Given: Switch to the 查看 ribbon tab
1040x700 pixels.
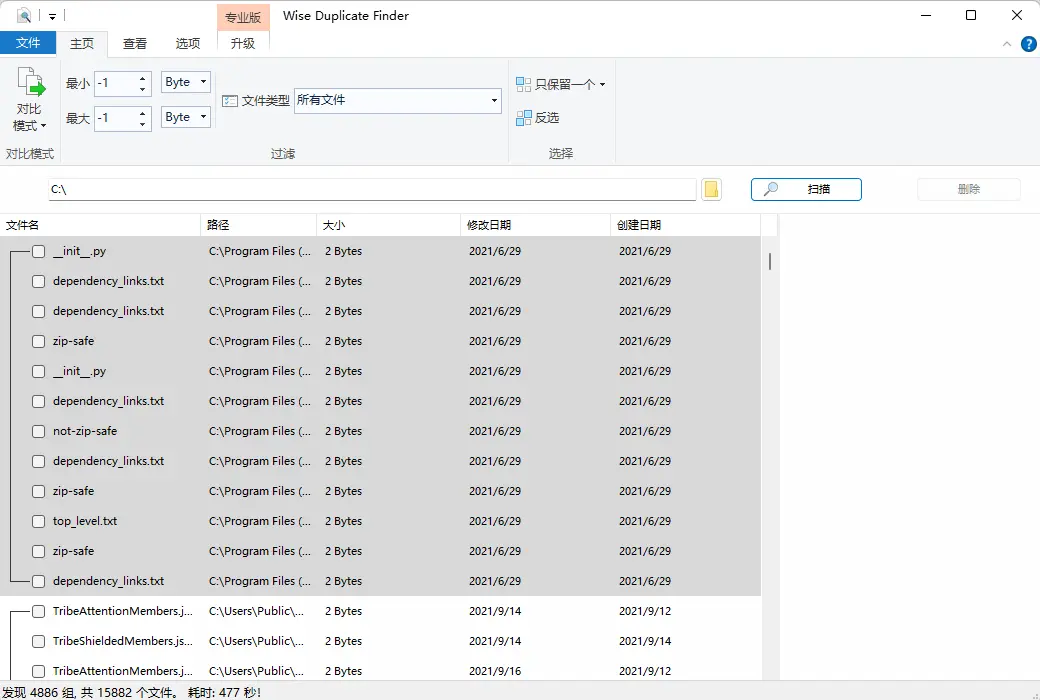Looking at the screenshot, I should click(135, 43).
